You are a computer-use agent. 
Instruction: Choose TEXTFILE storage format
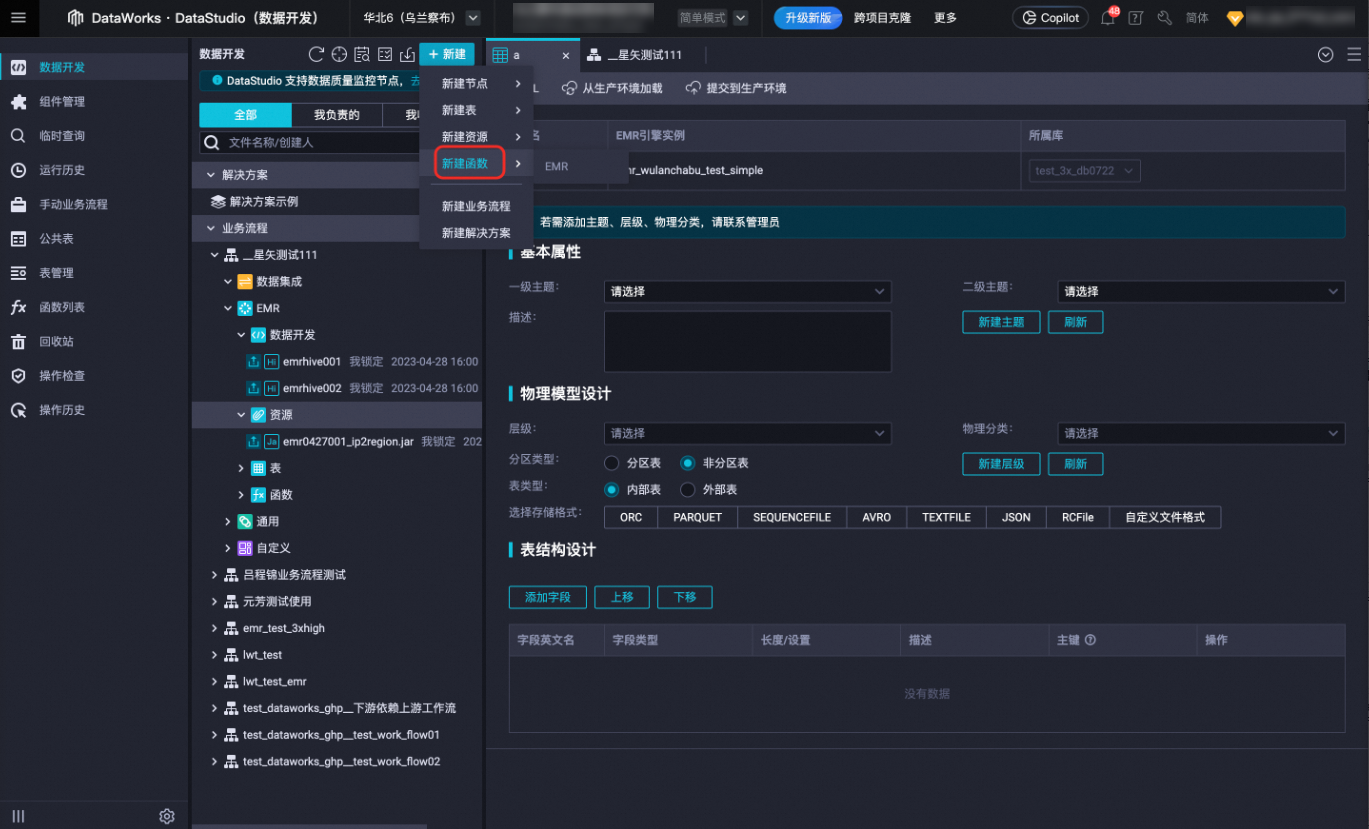[946, 517]
